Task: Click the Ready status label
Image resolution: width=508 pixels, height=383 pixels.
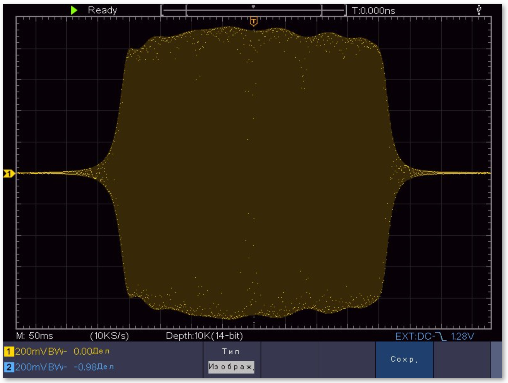Action: coord(102,10)
